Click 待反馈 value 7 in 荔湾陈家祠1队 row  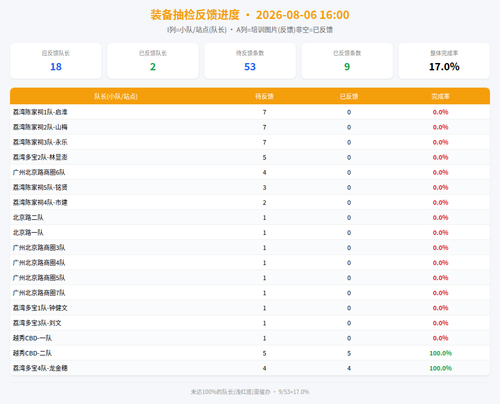coord(264,112)
